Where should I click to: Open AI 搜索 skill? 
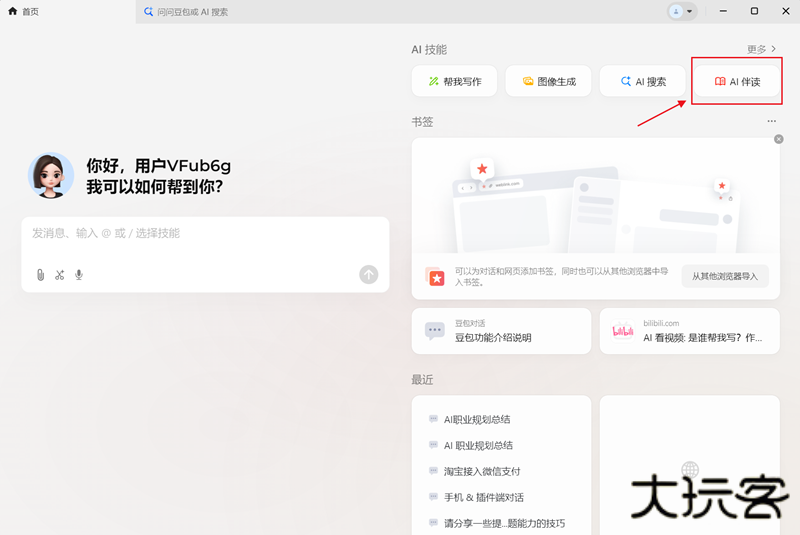point(642,82)
